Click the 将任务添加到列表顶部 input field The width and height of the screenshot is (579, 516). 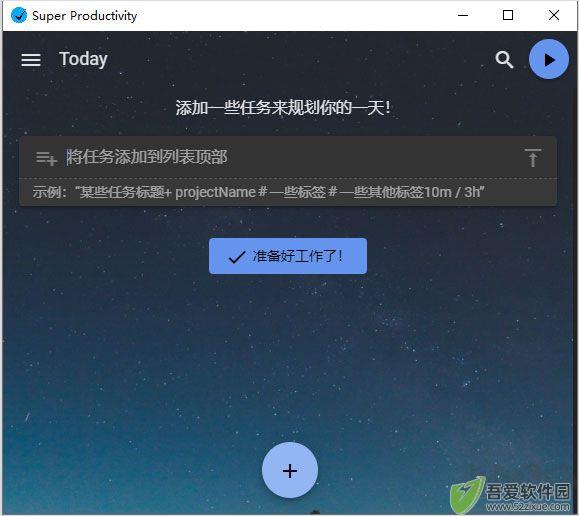(x=288, y=157)
